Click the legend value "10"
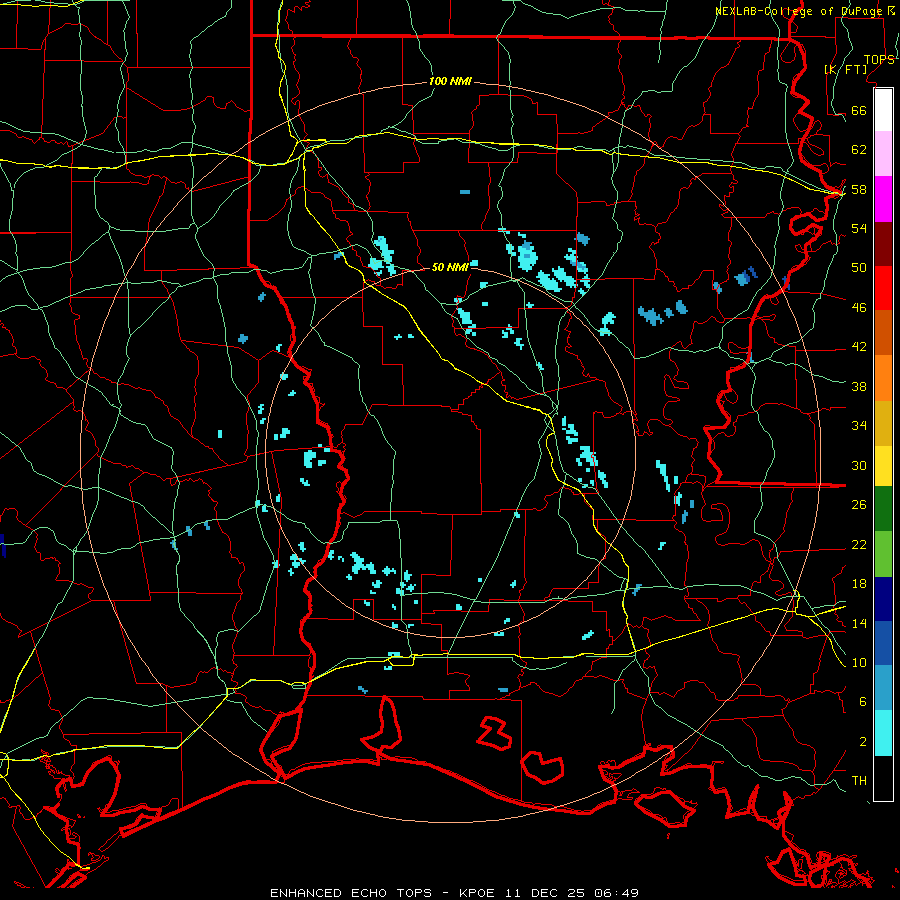This screenshot has width=900, height=900. (859, 662)
